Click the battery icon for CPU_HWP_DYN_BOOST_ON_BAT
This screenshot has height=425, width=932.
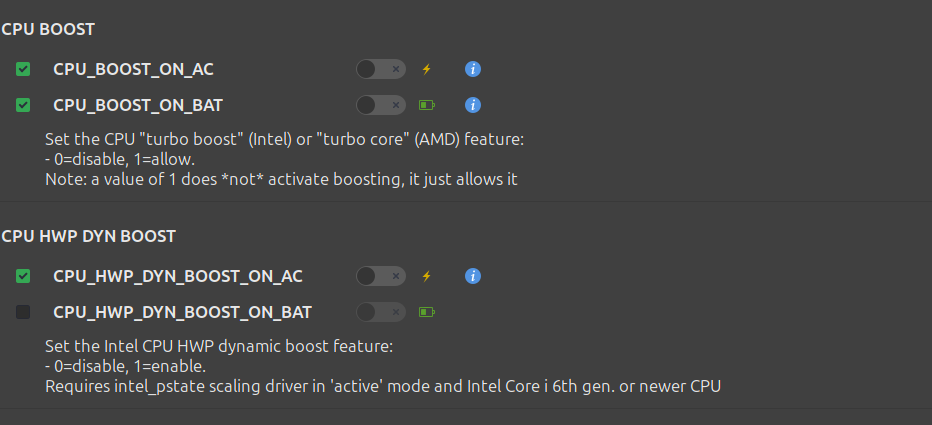pos(427,312)
